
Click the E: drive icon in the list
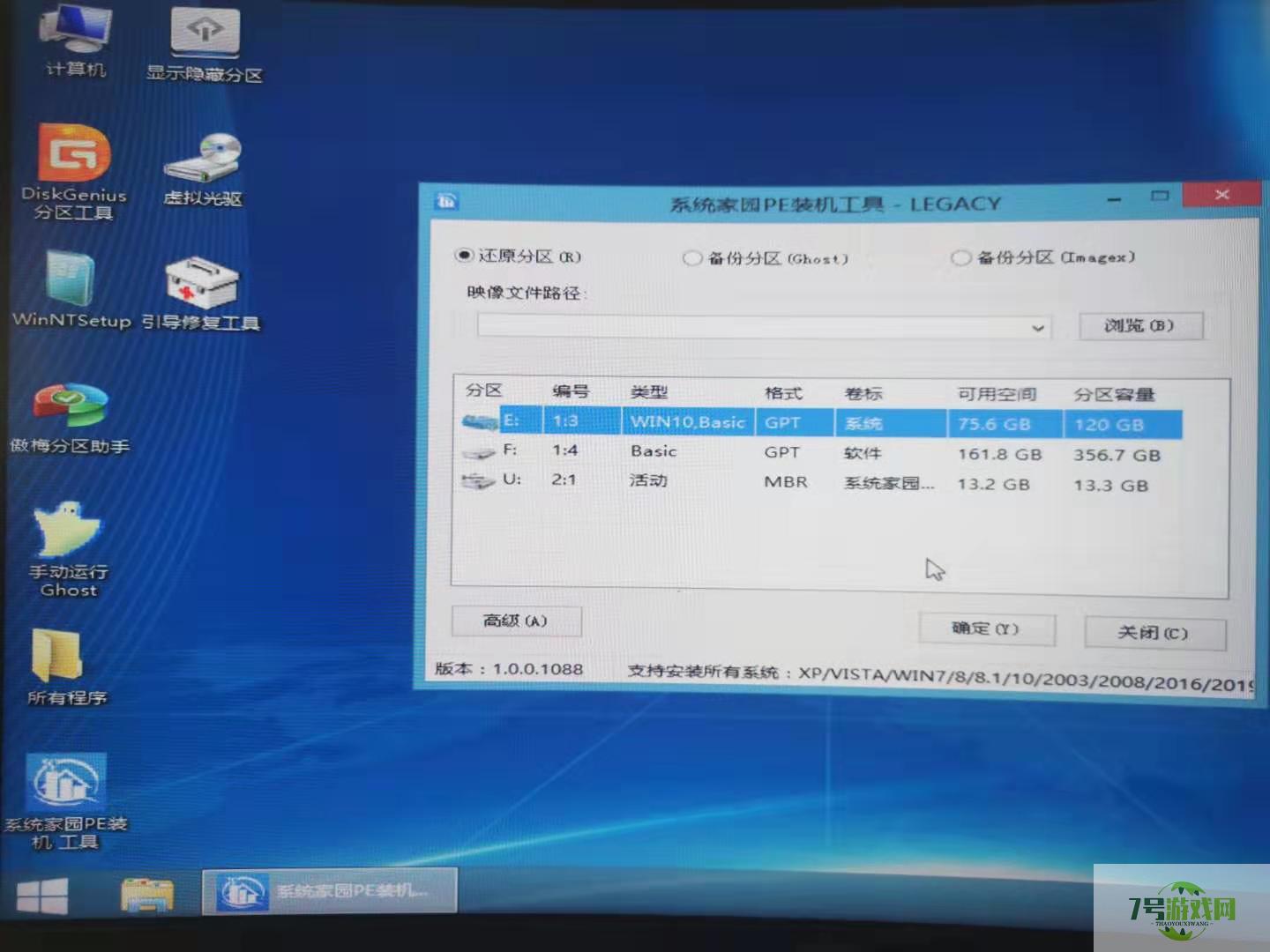click(480, 421)
